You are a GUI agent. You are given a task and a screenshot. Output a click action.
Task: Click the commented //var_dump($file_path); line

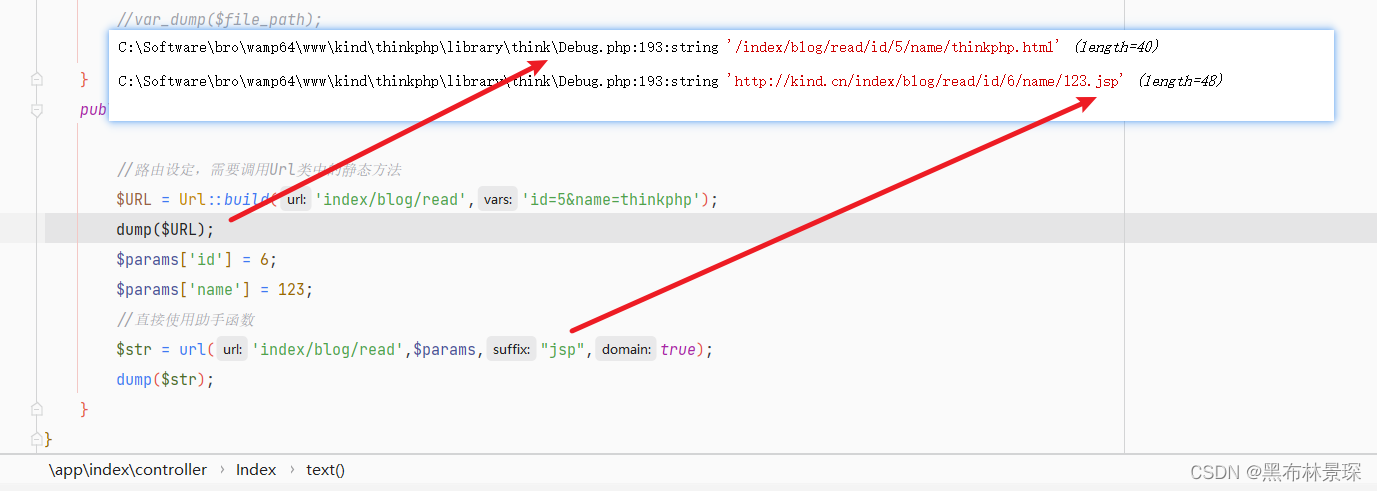[x=220, y=19]
